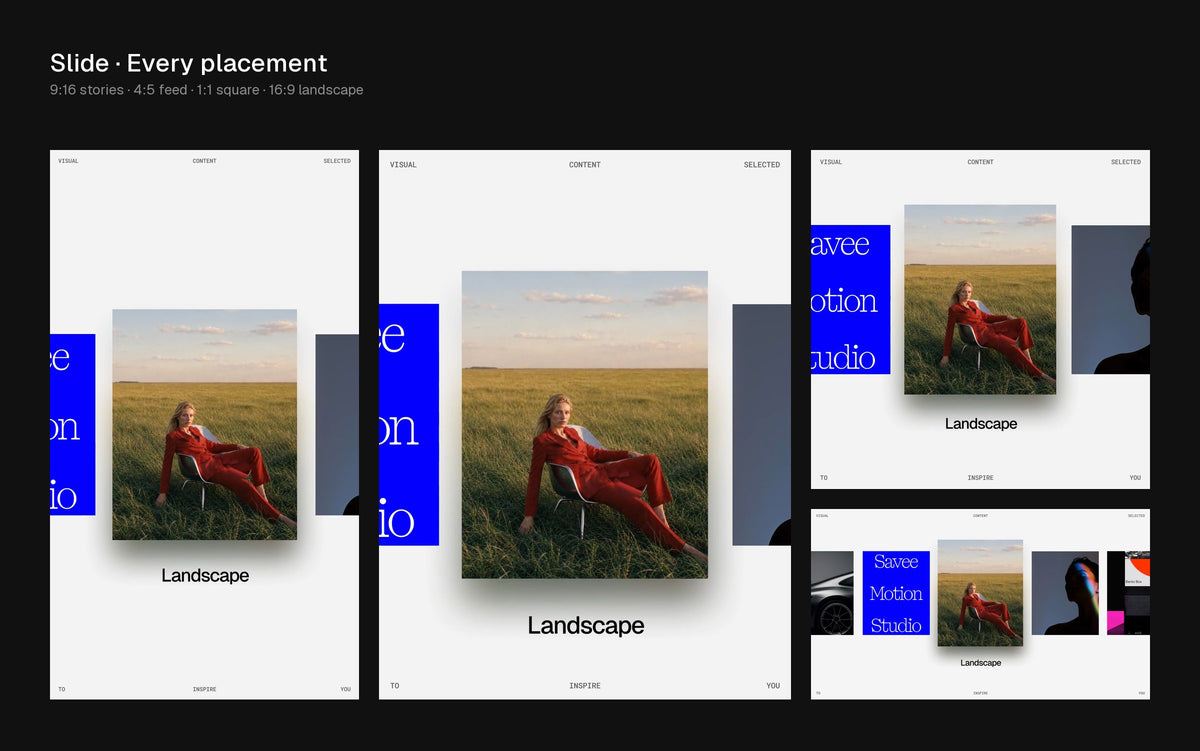
Task: Click "YOU" in the 9:16 stories slide footer
Action: (x=345, y=689)
